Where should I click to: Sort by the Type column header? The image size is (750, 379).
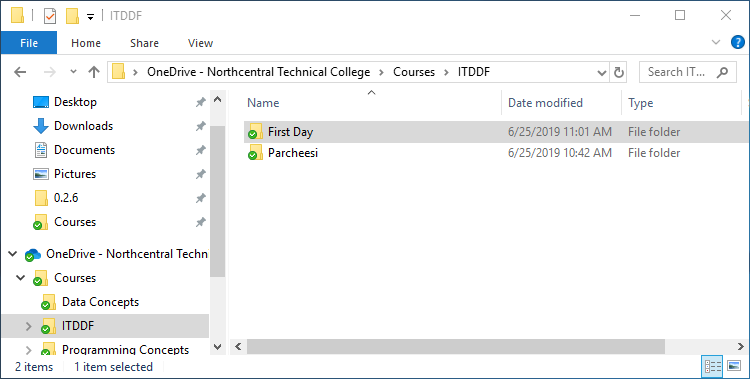(640, 103)
